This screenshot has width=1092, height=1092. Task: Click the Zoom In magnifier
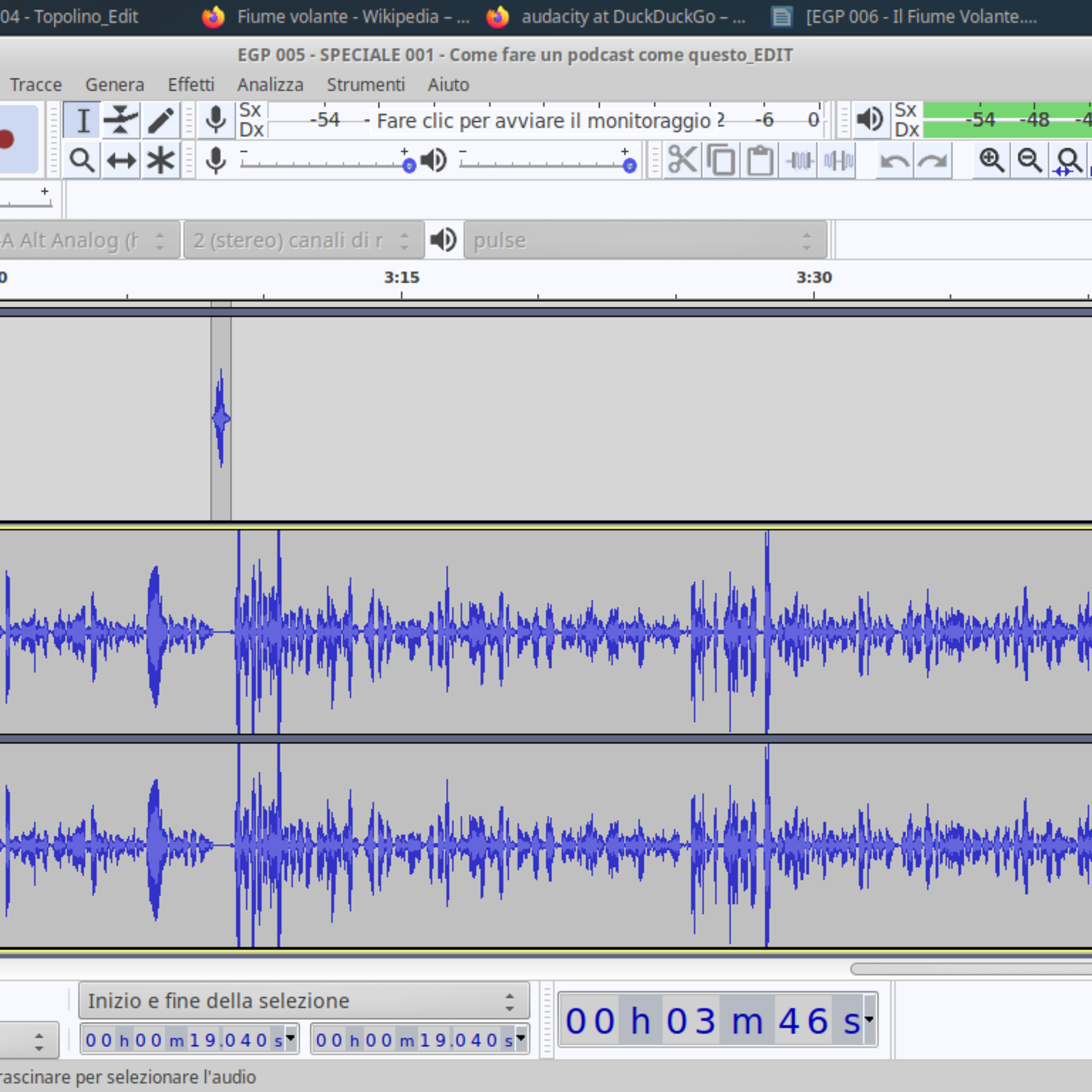(x=992, y=161)
